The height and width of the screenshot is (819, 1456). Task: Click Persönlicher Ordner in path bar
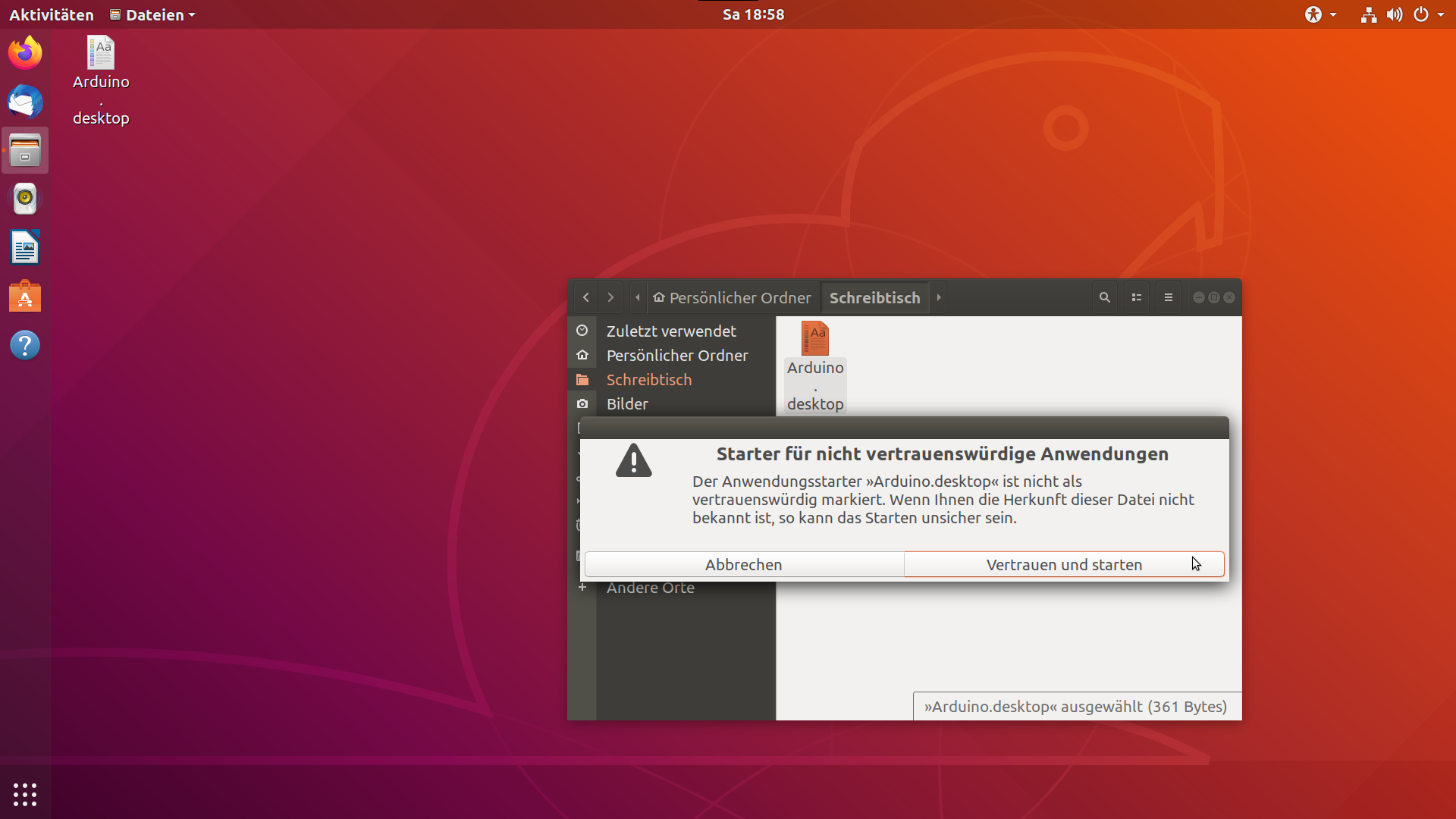733,298
